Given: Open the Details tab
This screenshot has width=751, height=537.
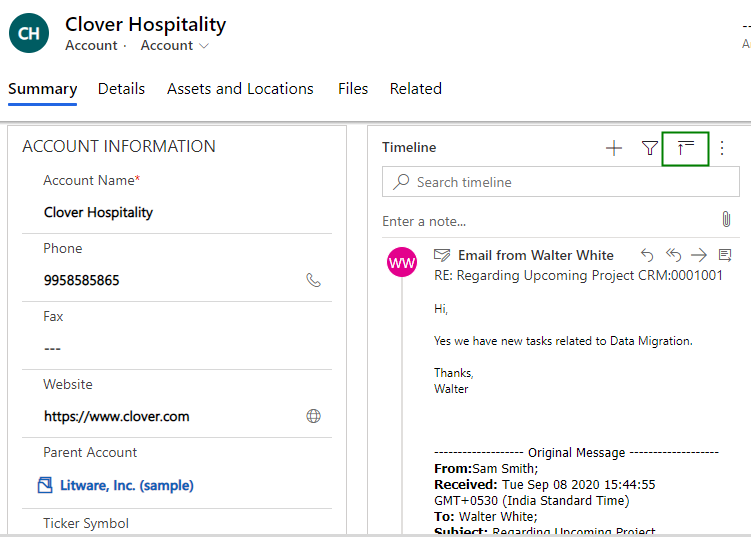Looking at the screenshot, I should 121,89.
